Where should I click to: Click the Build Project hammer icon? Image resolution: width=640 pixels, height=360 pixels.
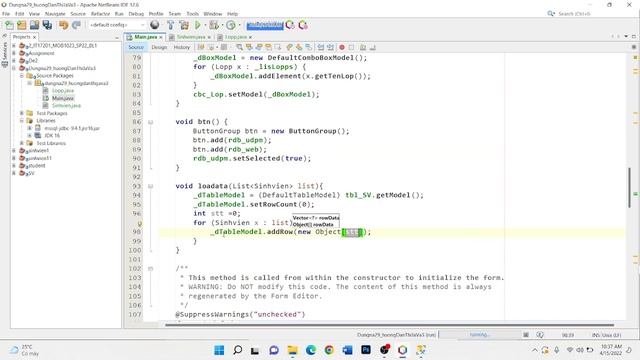point(171,25)
